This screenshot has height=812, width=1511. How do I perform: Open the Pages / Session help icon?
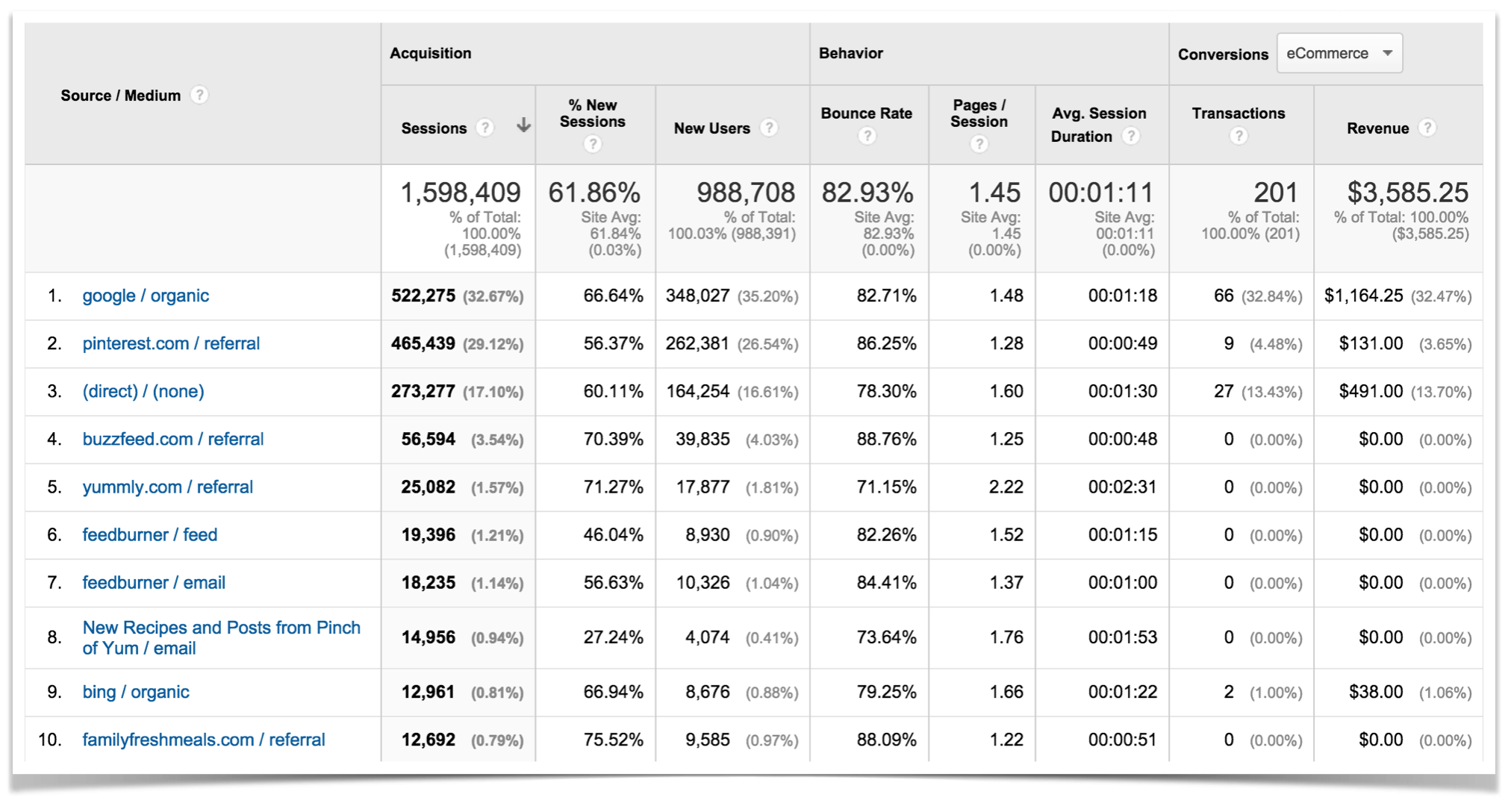(979, 143)
